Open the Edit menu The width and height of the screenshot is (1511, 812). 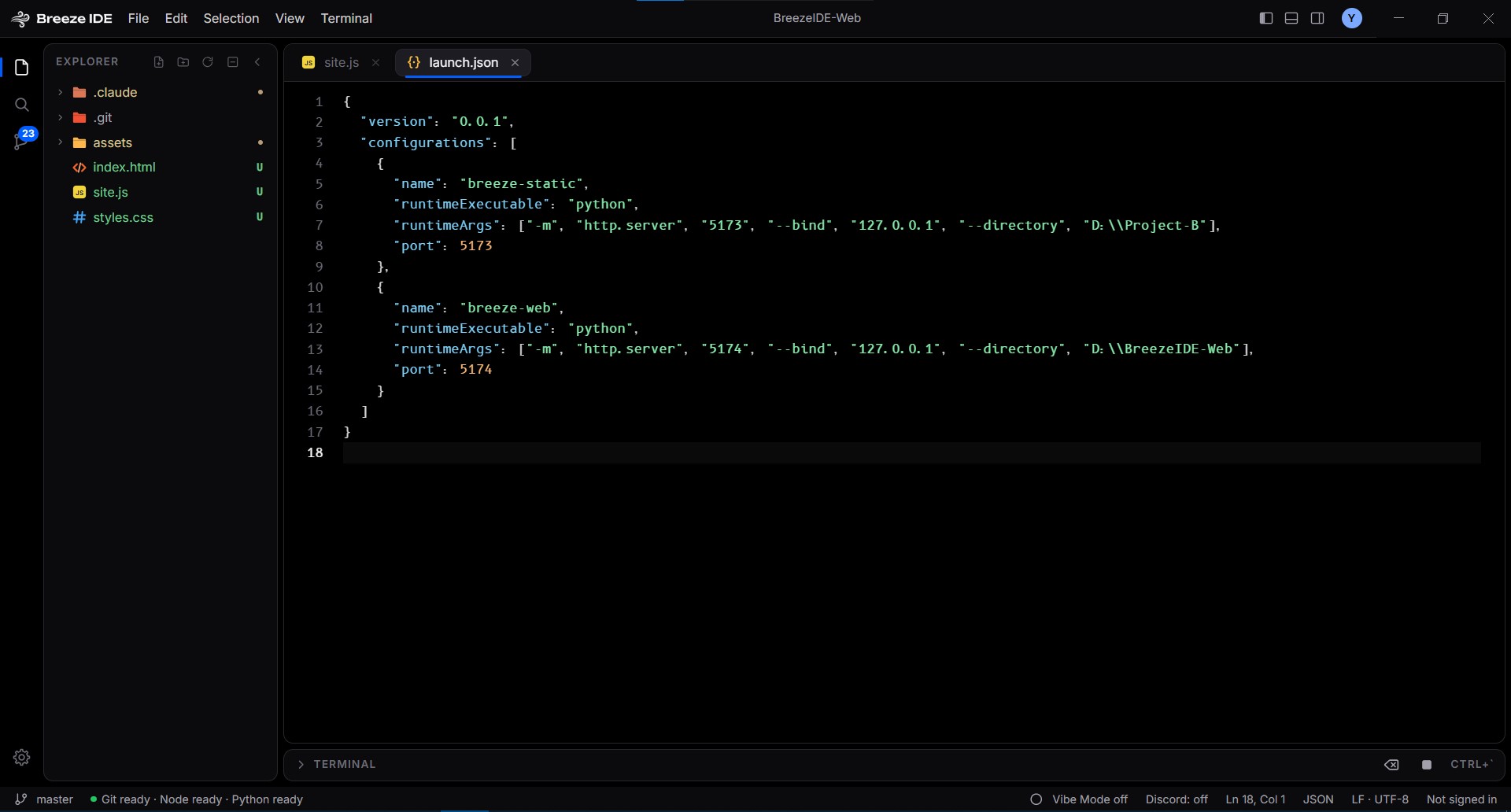(x=176, y=18)
